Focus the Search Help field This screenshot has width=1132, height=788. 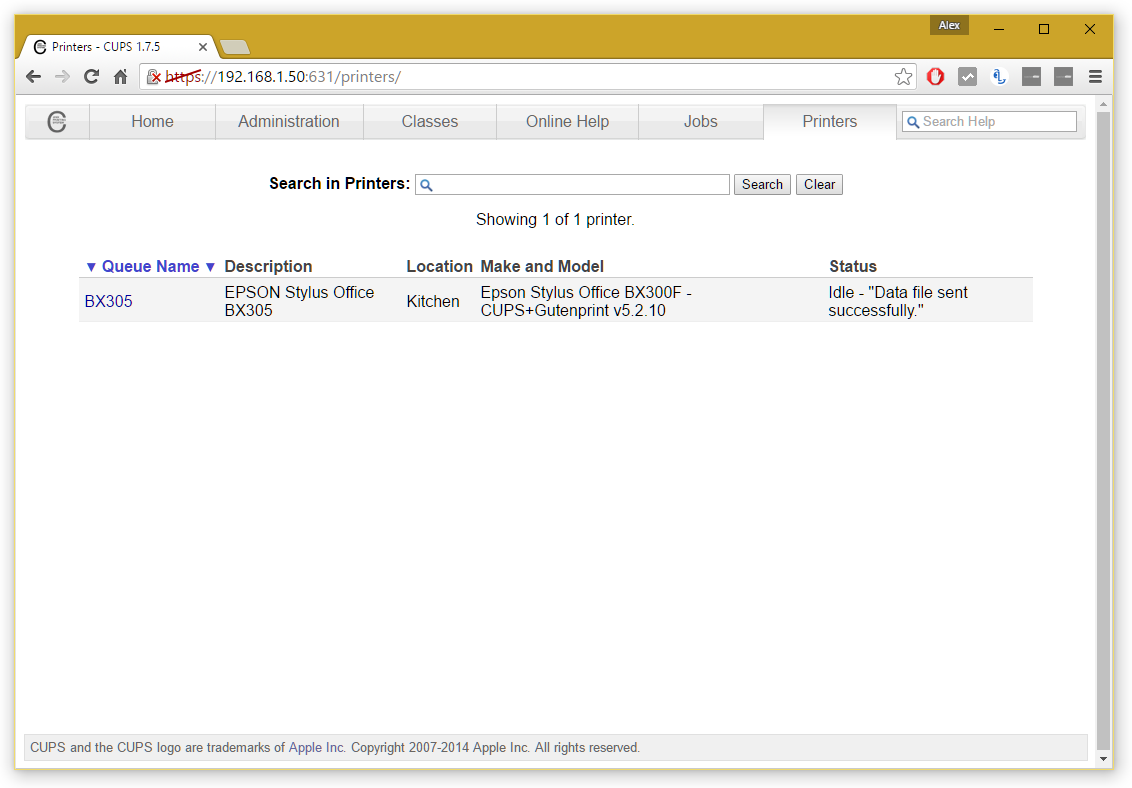(x=989, y=121)
